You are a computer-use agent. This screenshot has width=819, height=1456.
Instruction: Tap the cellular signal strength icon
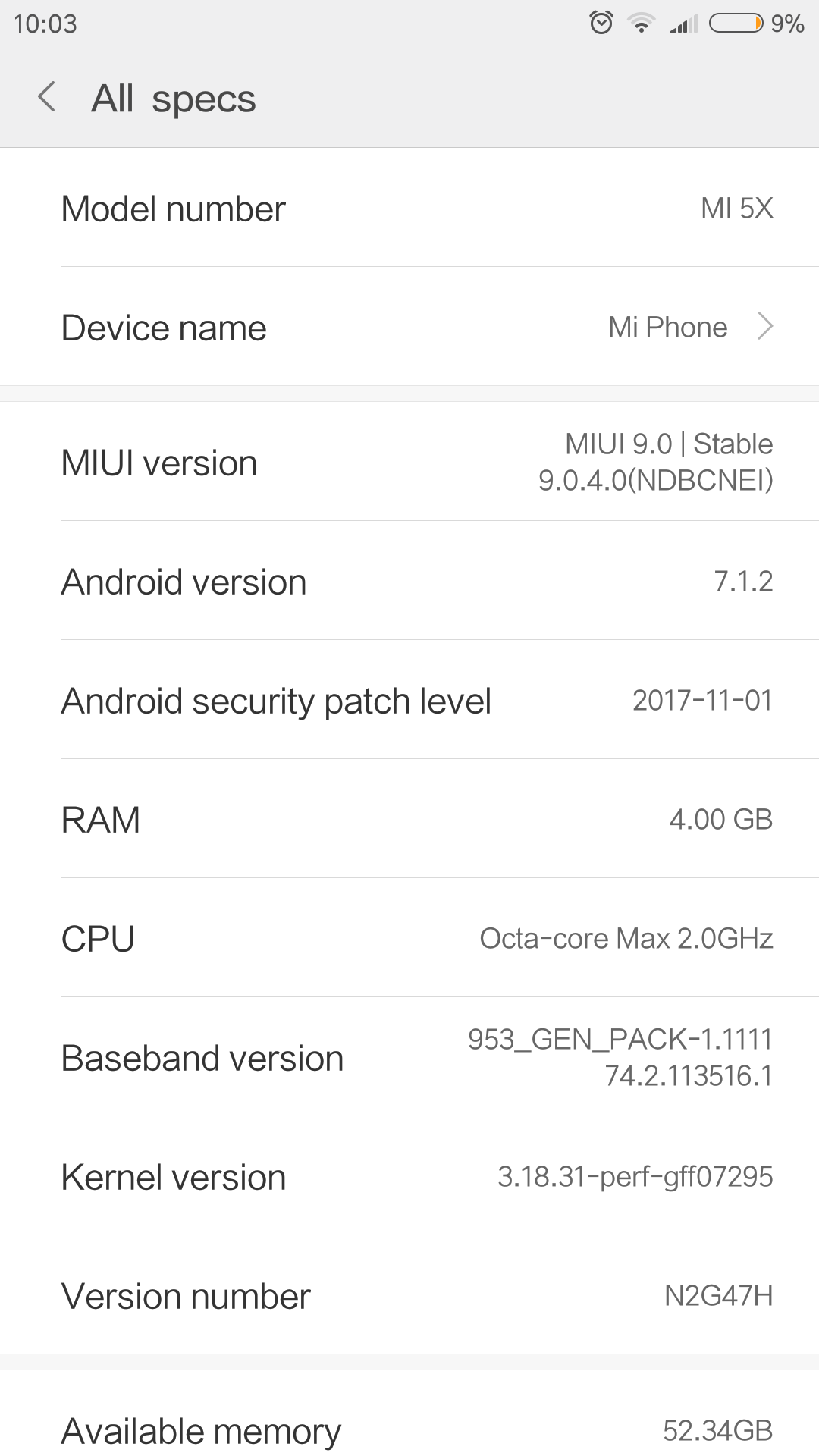tap(683, 25)
